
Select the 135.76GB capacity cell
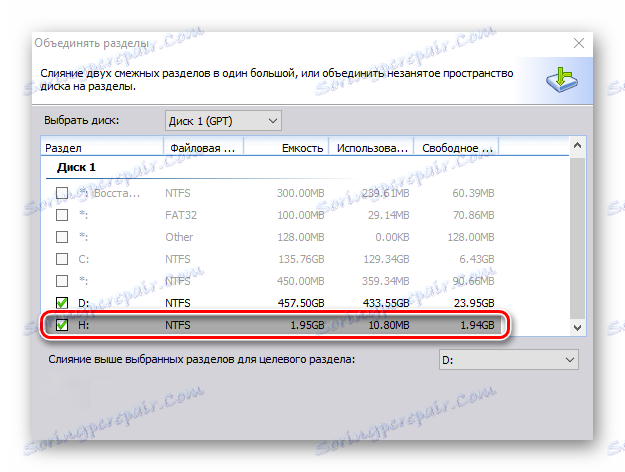click(x=301, y=260)
